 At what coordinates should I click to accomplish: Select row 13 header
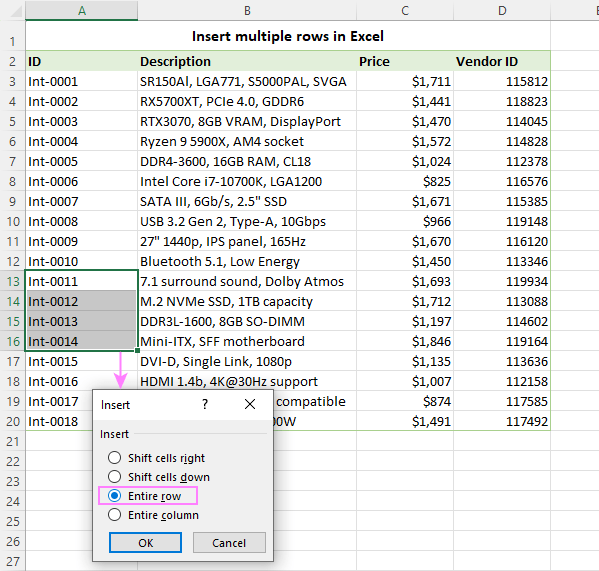click(x=13, y=281)
